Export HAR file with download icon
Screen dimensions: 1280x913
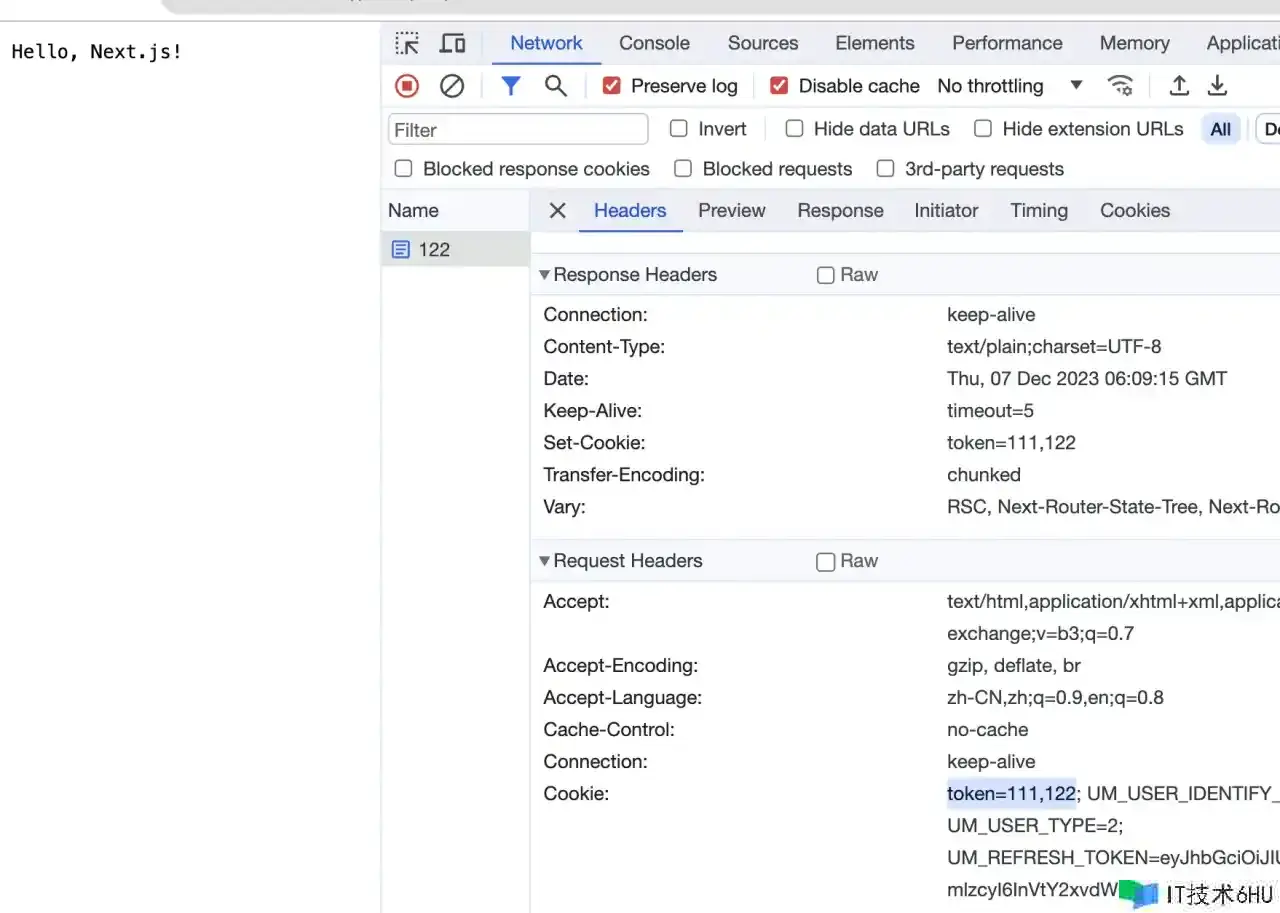(1217, 86)
